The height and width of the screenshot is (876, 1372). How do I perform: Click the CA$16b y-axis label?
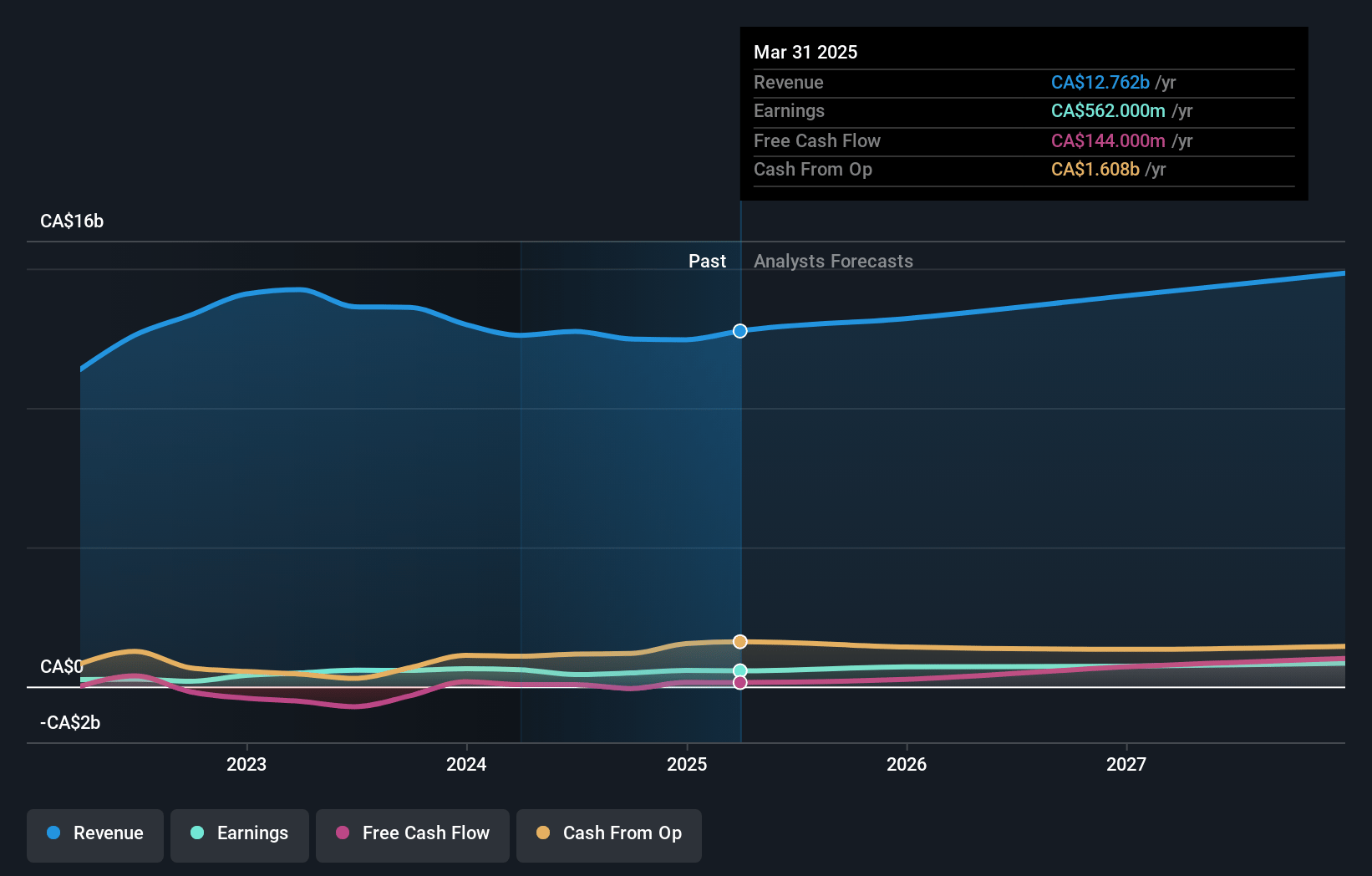point(72,221)
